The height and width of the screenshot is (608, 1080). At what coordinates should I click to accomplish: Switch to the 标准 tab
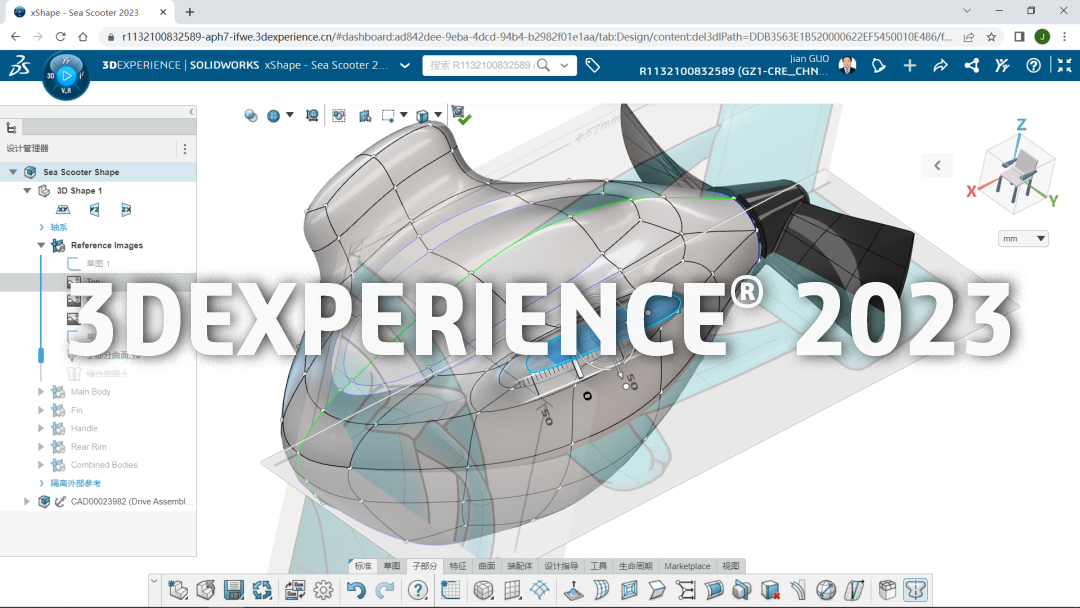[363, 566]
